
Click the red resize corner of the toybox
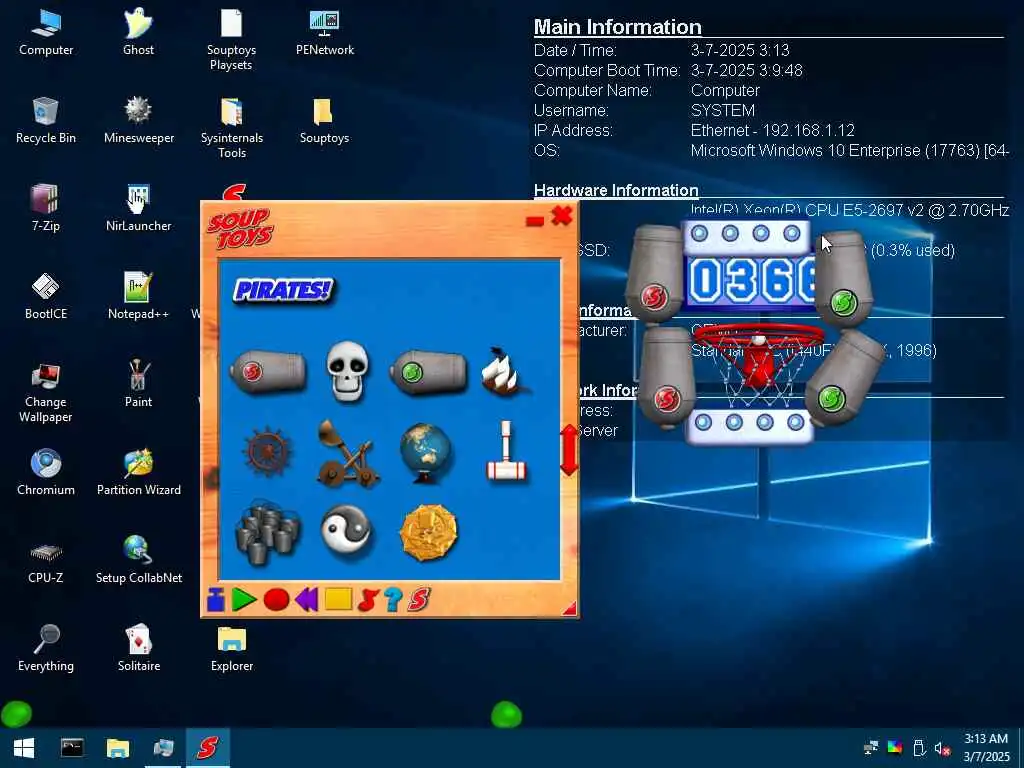coord(569,608)
